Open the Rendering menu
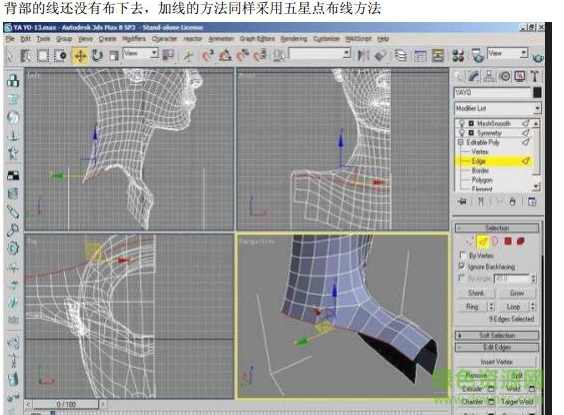This screenshot has height=415, width=564. point(294,38)
